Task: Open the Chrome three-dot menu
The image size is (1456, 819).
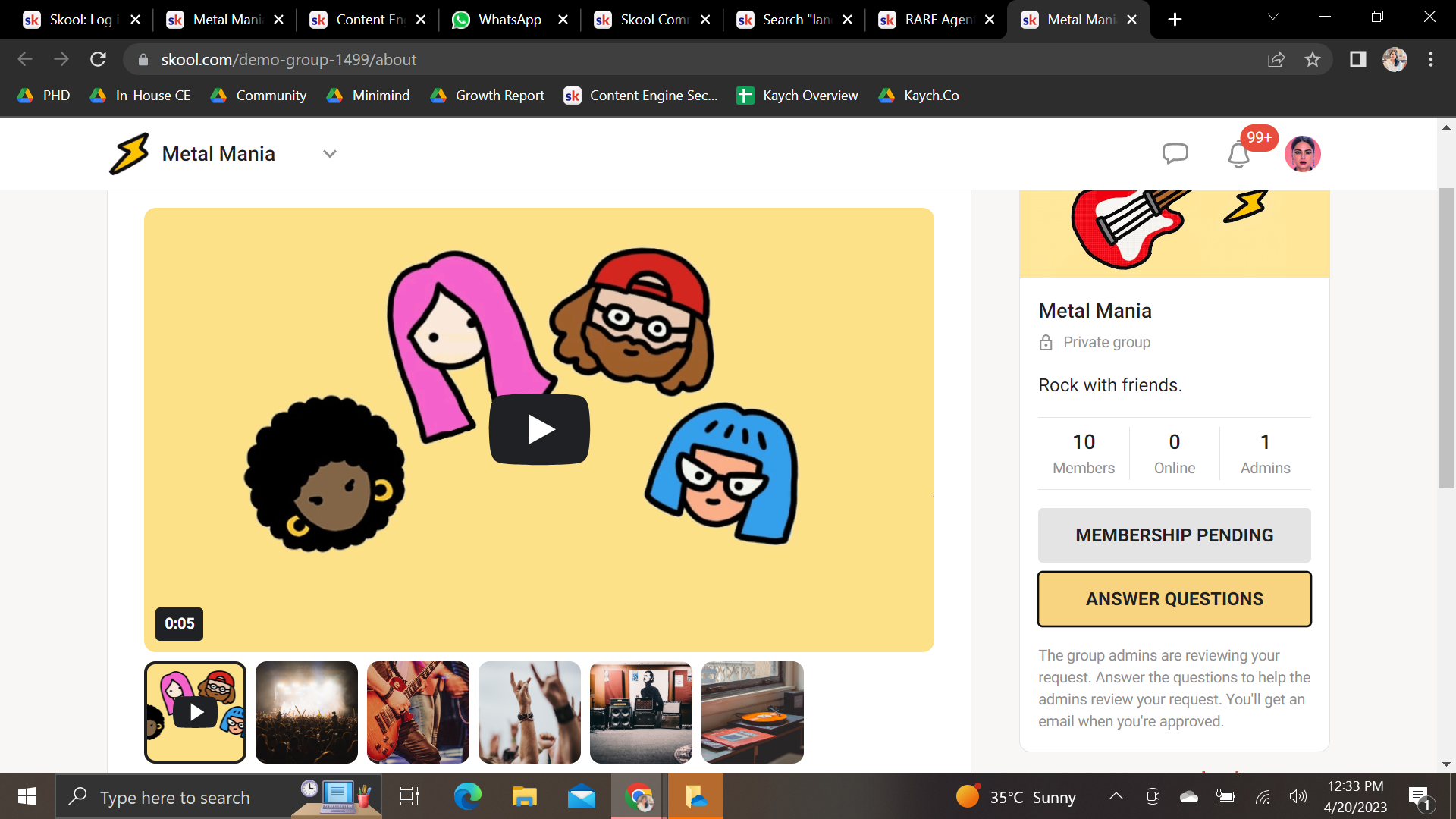Action: pos(1432,59)
